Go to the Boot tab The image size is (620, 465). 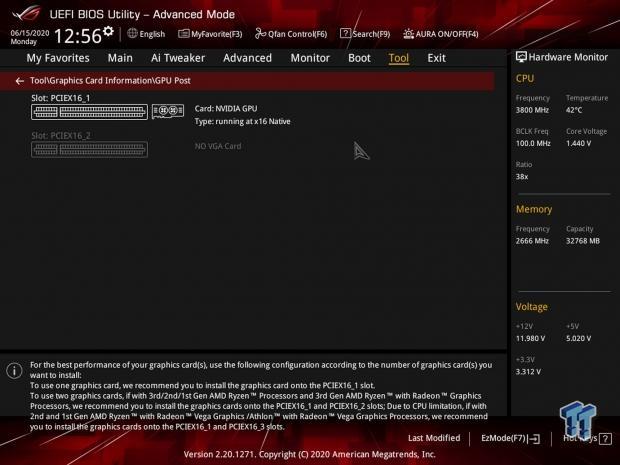(359, 58)
